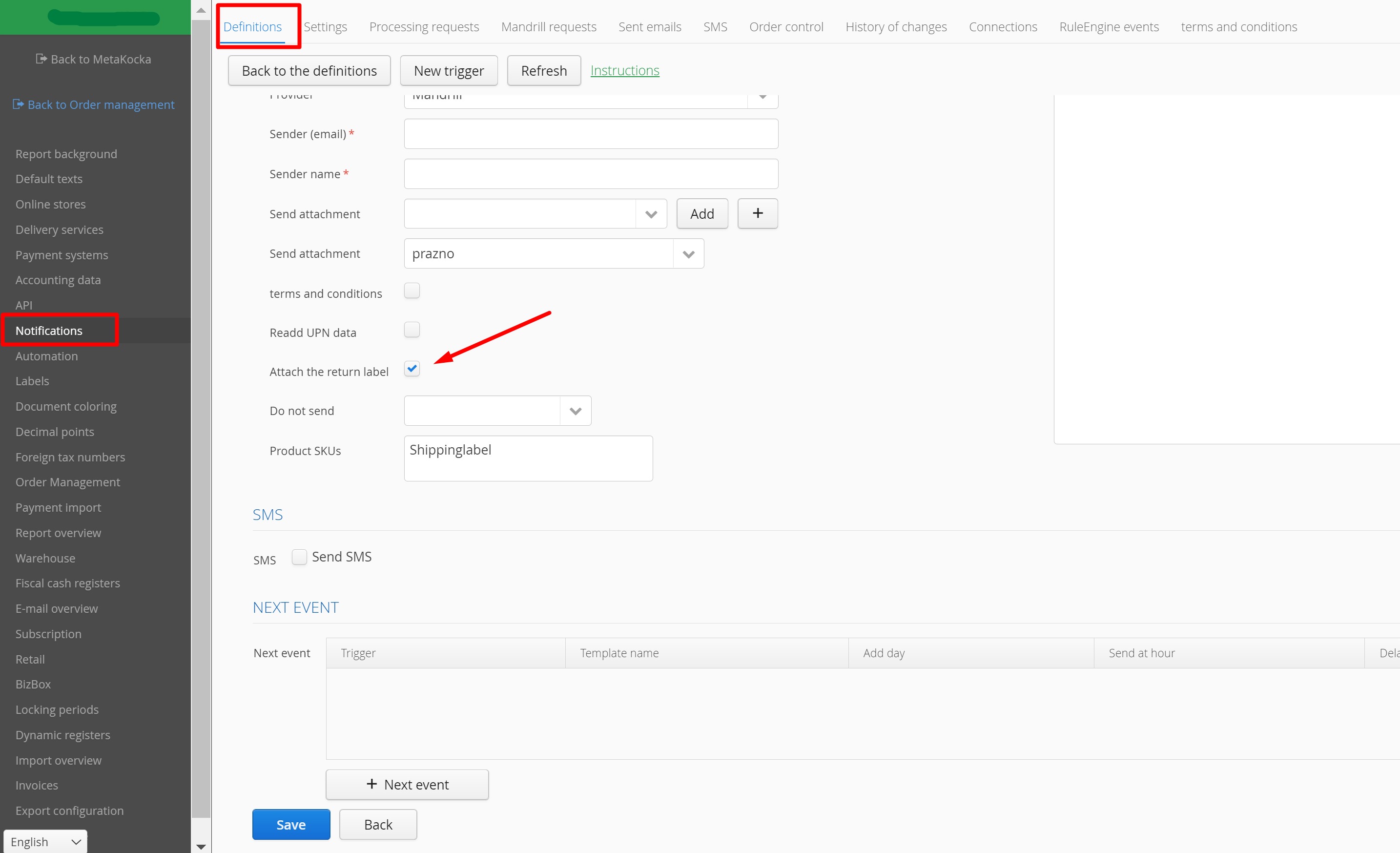
Task: Tick the Readd UPN data checkbox
Action: click(x=412, y=330)
